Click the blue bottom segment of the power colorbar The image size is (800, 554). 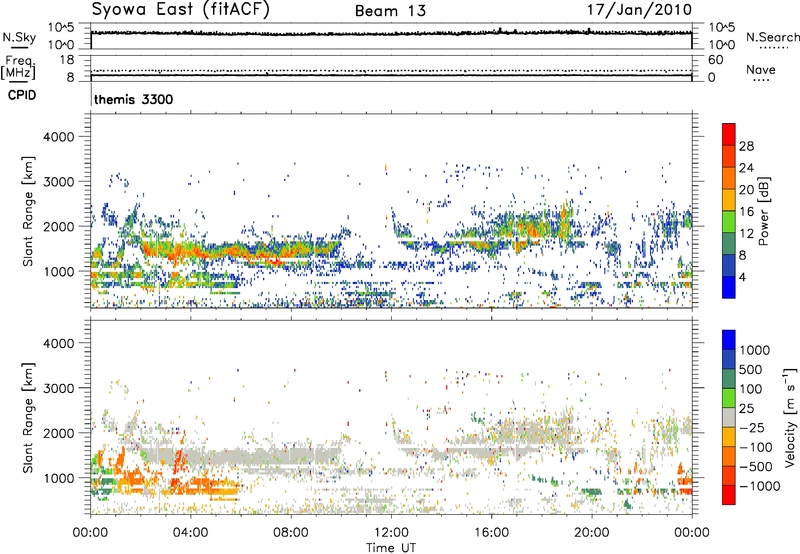coord(729,287)
